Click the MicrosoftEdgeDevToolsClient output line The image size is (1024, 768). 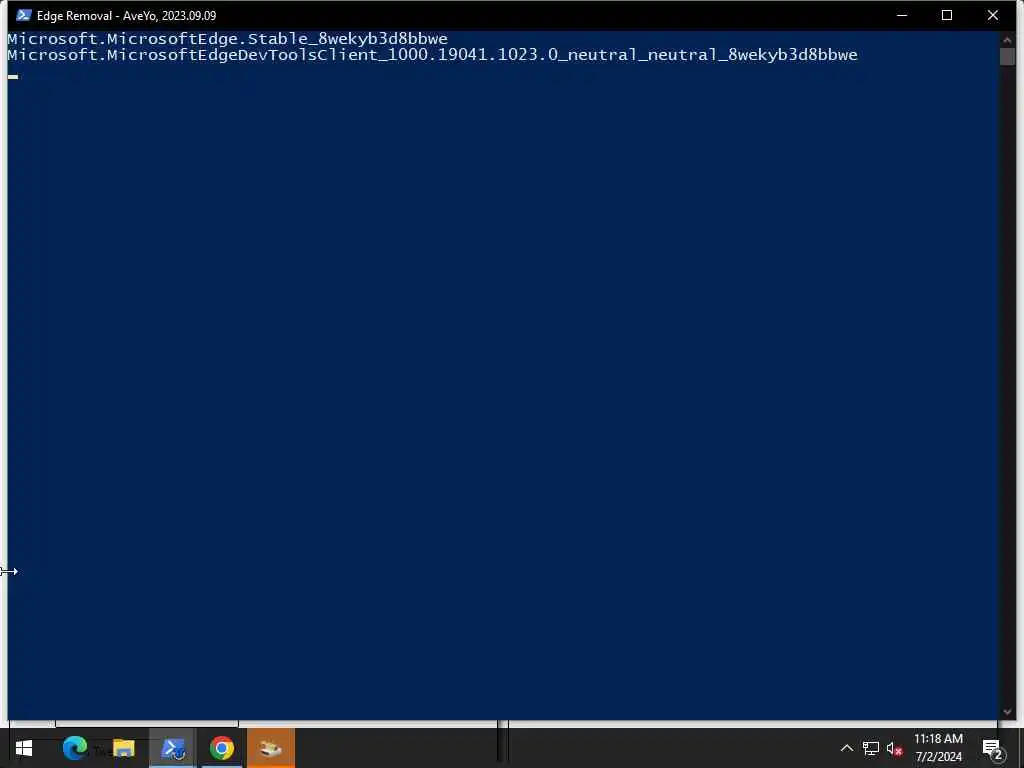tap(432, 55)
